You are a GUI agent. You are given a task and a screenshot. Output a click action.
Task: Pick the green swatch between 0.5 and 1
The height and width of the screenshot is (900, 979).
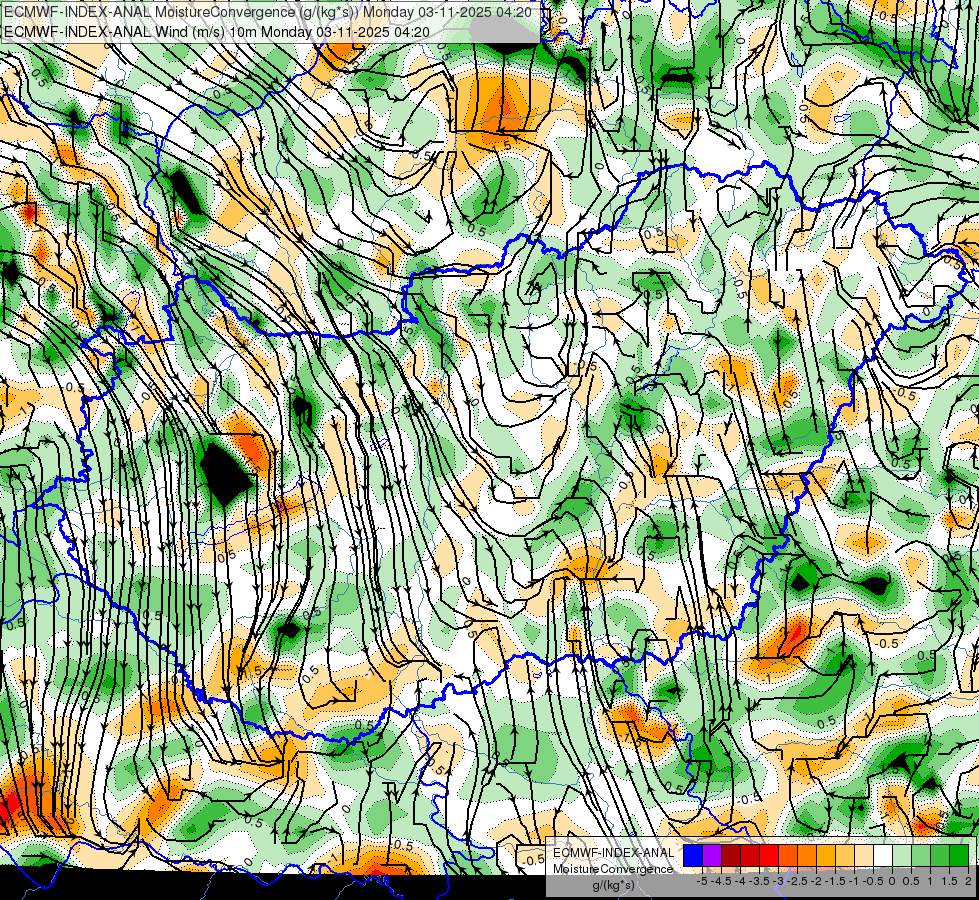click(921, 856)
